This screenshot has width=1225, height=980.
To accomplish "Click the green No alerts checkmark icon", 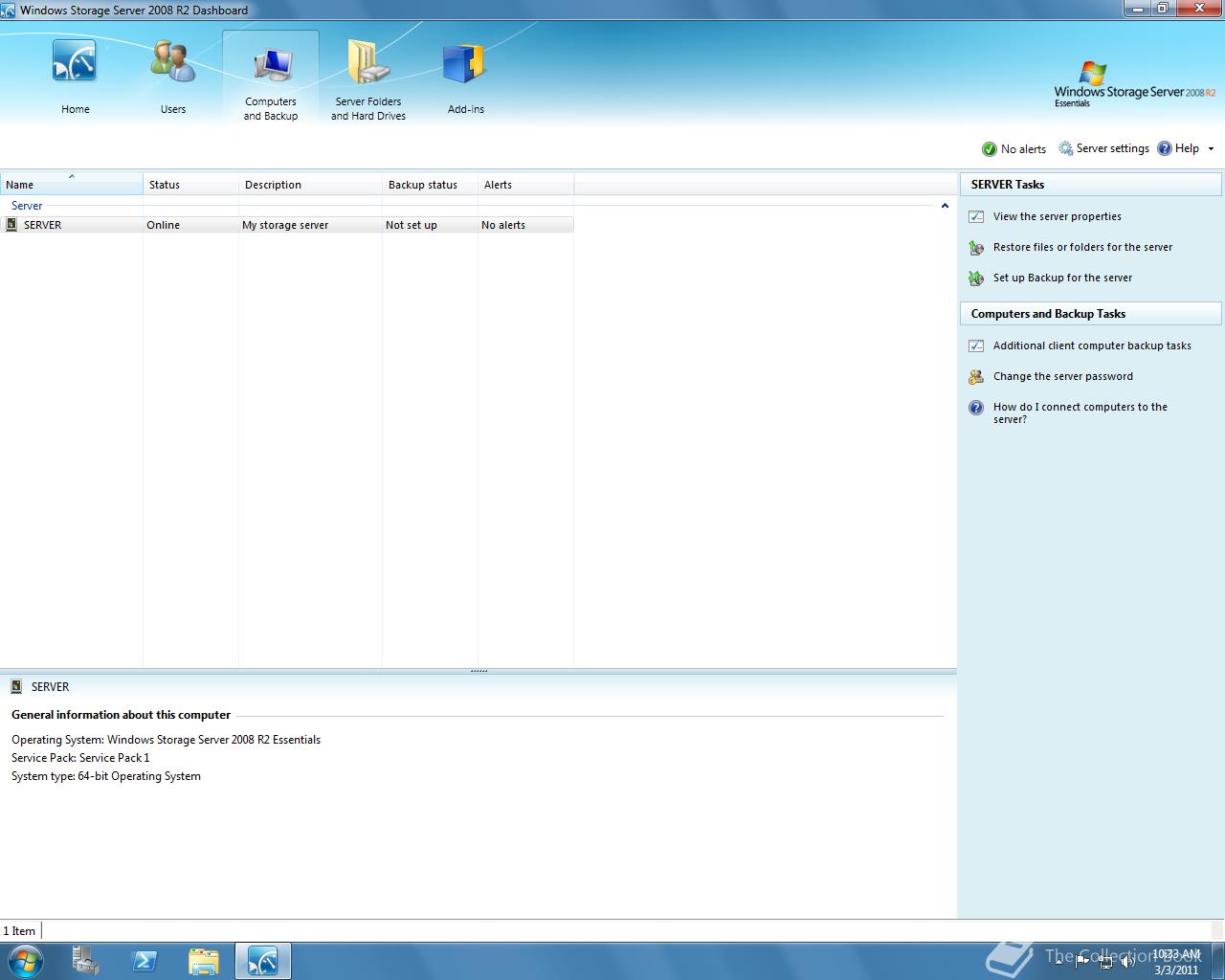I will coord(990,149).
